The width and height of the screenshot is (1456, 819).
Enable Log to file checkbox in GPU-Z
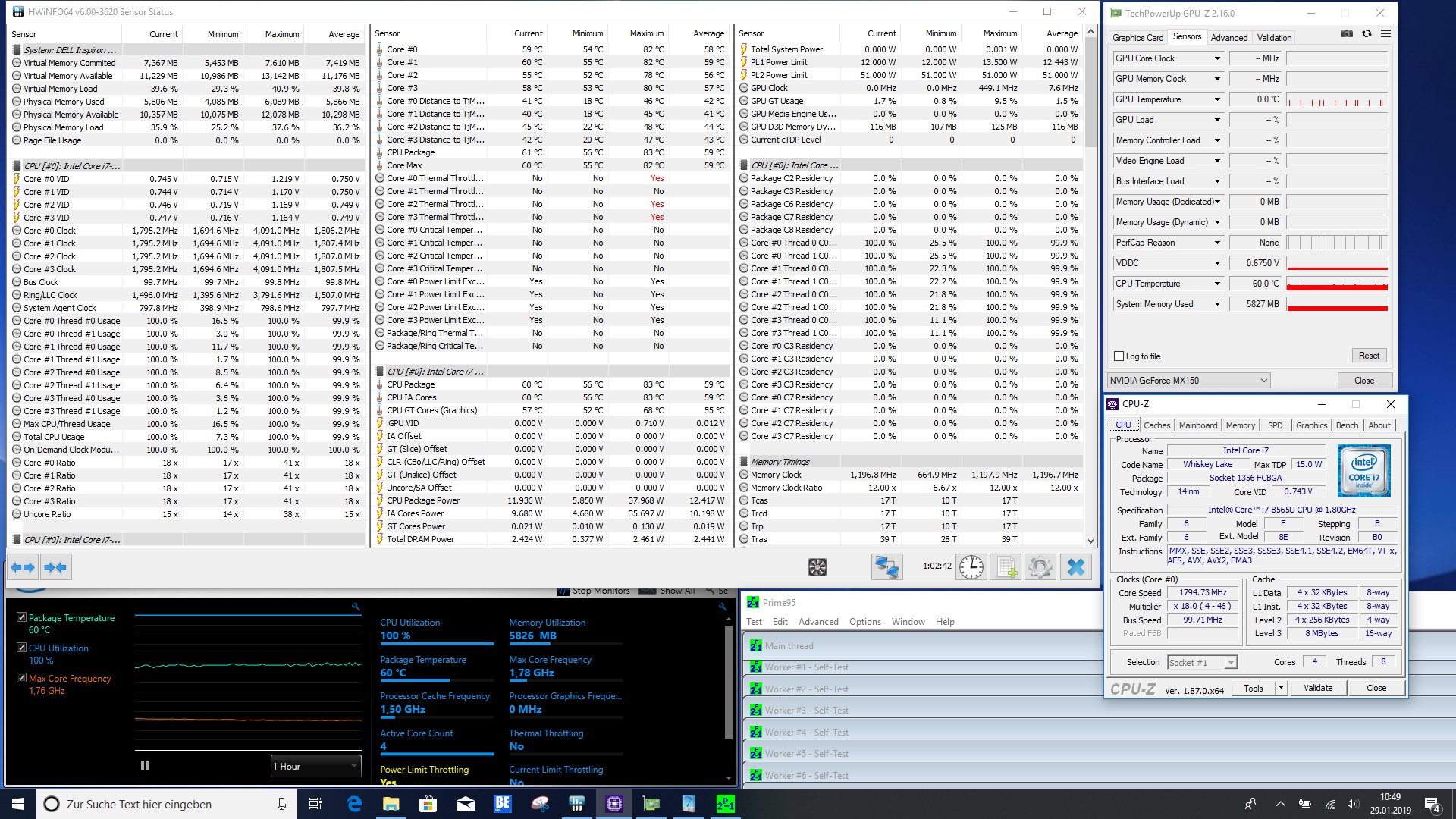tap(1119, 356)
